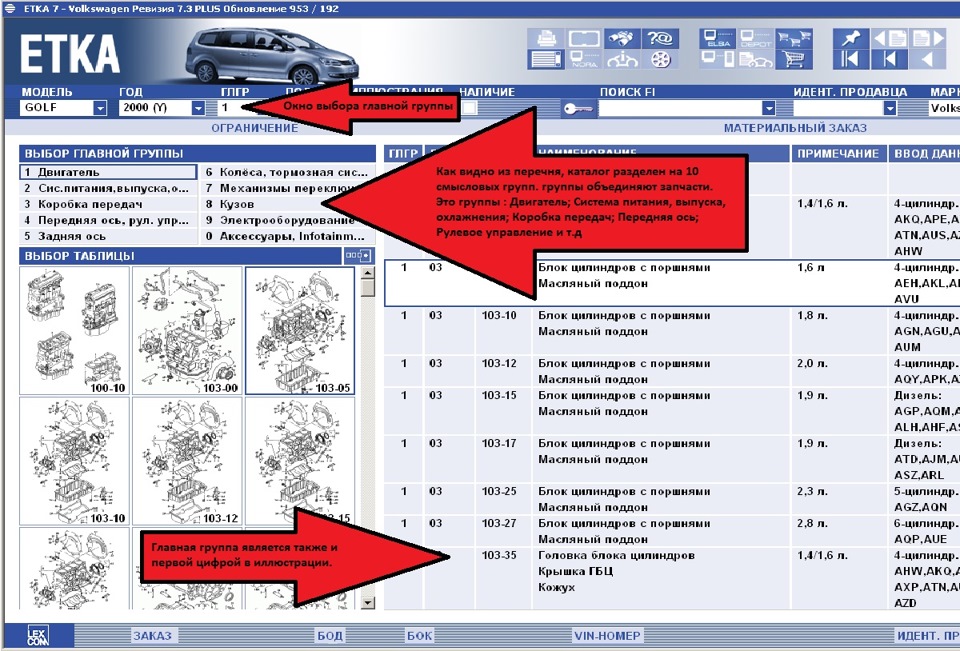Open thumbnail illustration 103-00
This screenshot has height=651, width=960.
(x=187, y=331)
